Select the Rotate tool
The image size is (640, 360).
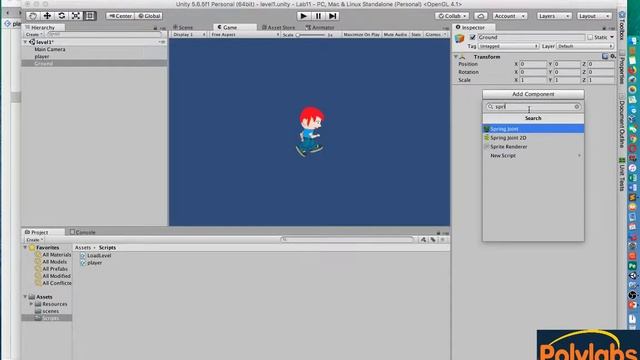point(62,16)
